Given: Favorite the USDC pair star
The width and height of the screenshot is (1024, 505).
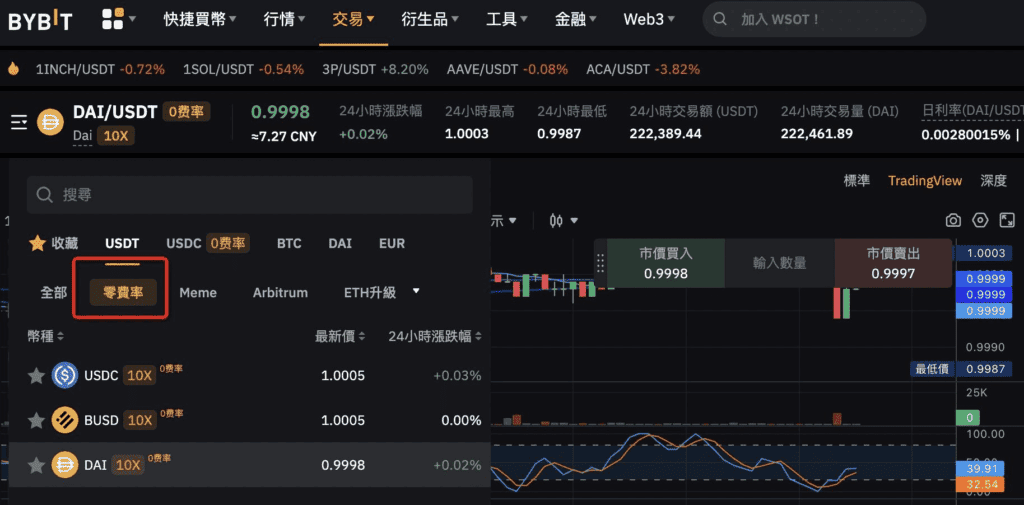Looking at the screenshot, I should tap(37, 376).
